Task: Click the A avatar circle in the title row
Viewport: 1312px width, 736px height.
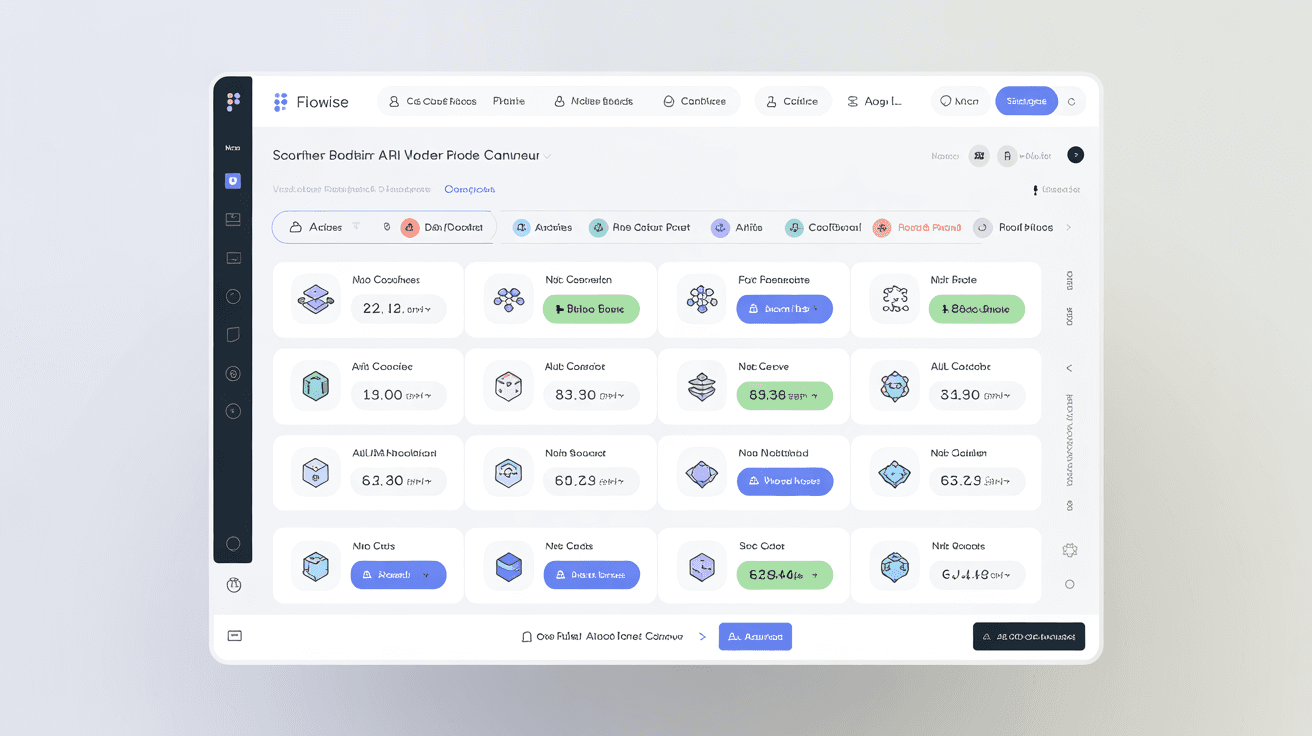Action: point(1007,155)
